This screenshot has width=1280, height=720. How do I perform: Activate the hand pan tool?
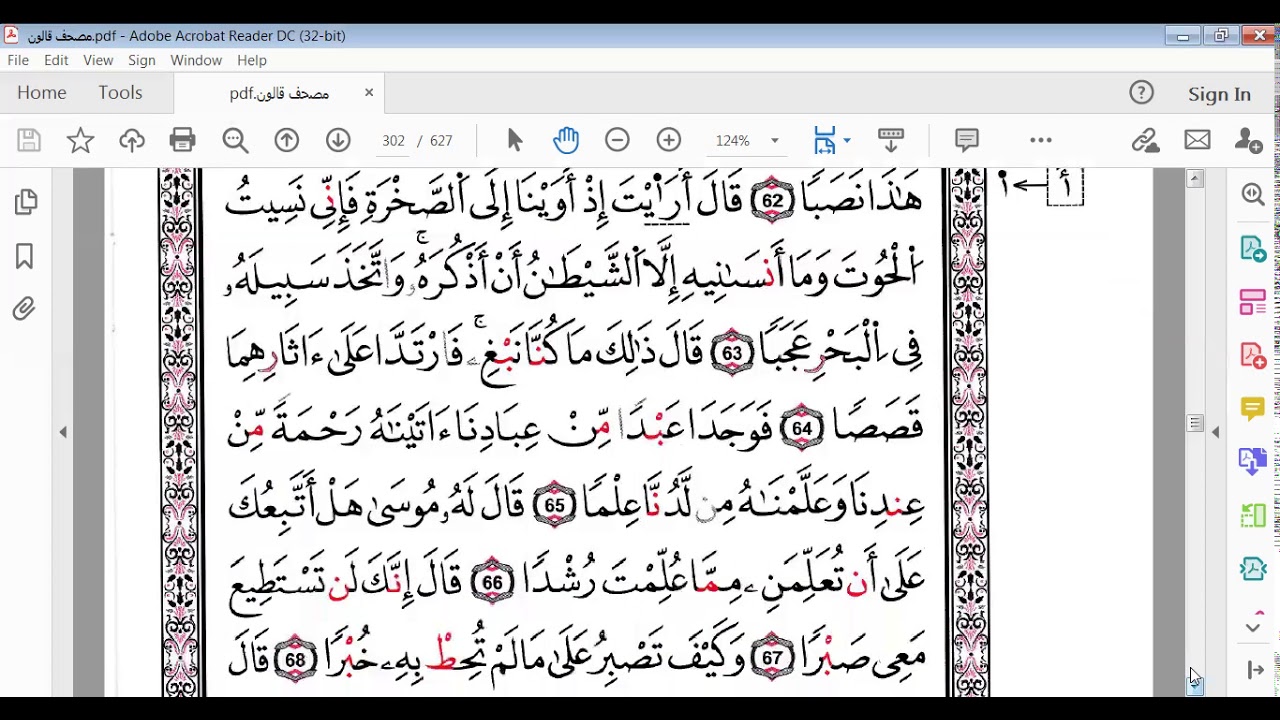tap(566, 141)
